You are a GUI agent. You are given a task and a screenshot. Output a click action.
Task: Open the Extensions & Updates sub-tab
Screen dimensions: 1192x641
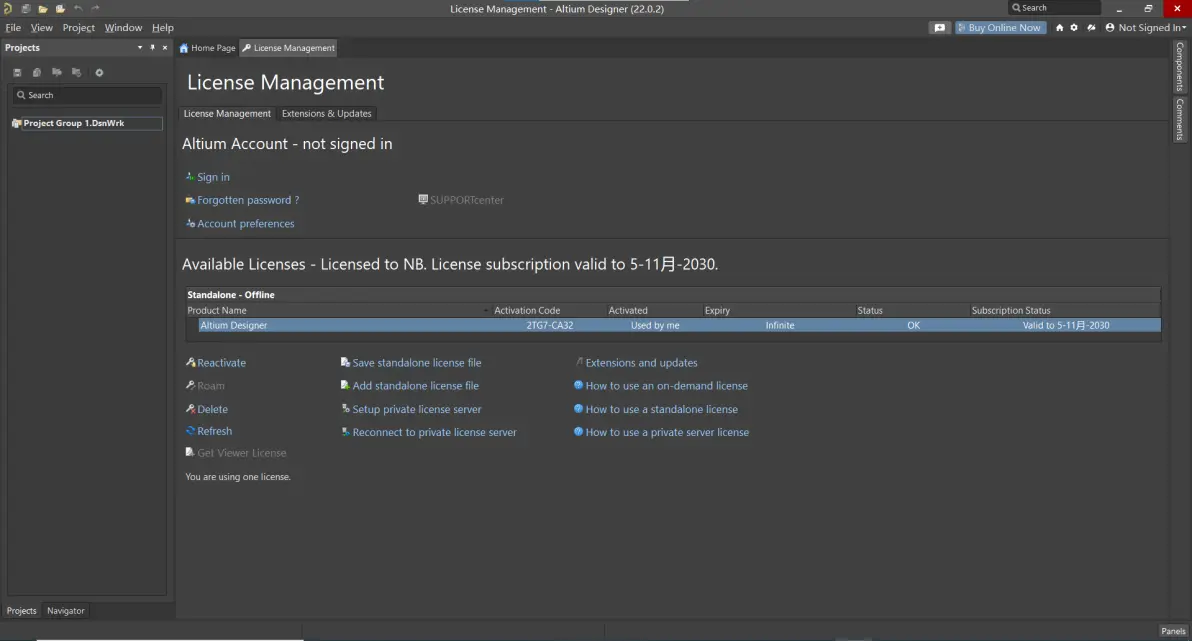point(327,113)
